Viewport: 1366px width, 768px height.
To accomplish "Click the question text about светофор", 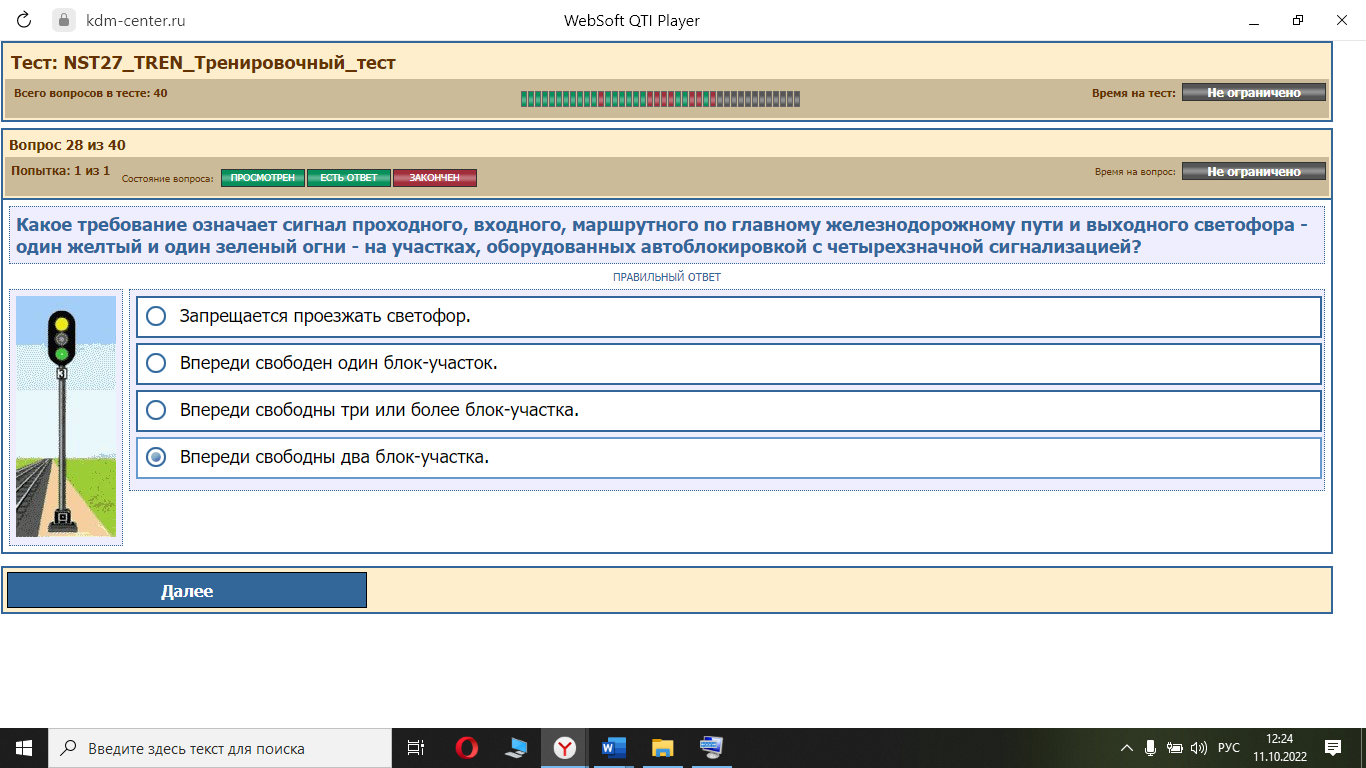I will (666, 235).
